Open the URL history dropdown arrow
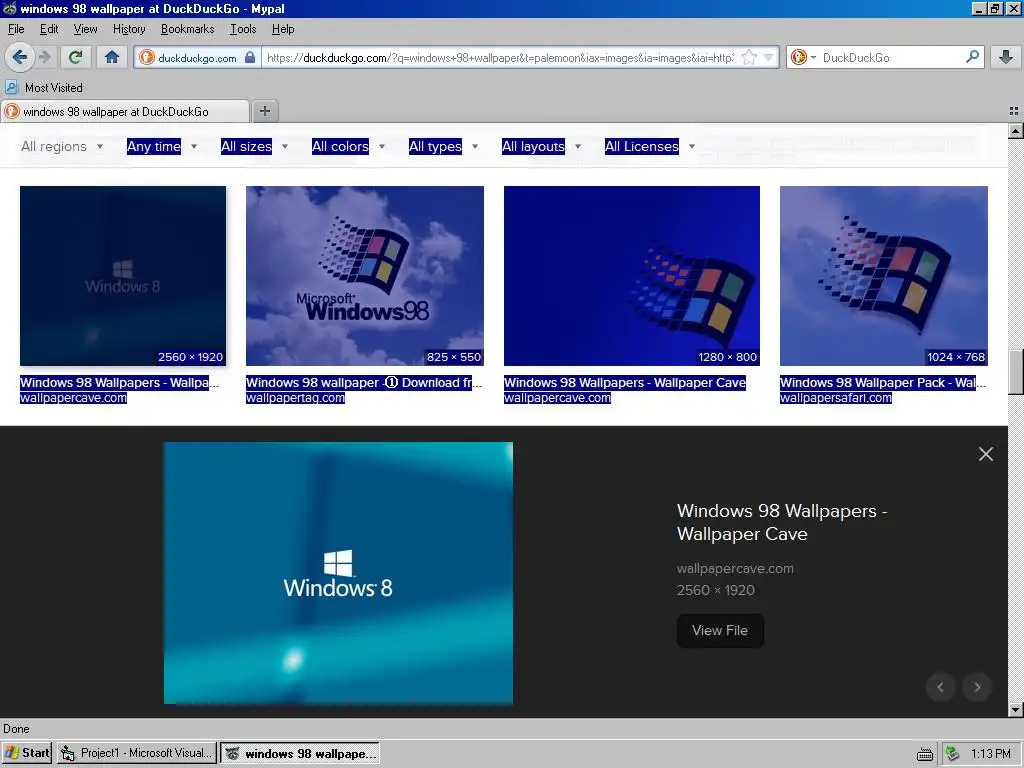 coord(769,57)
